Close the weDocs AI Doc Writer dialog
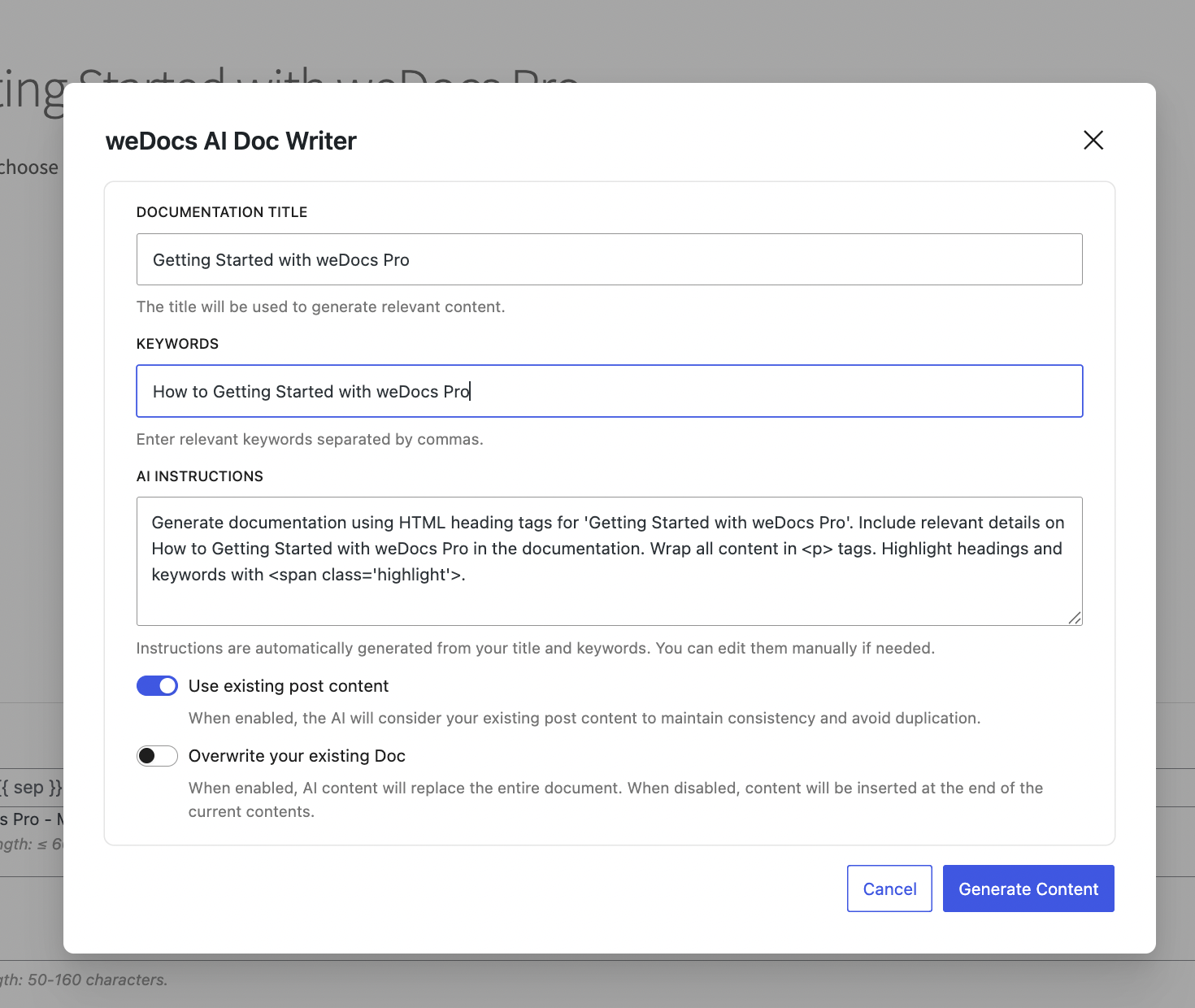Viewport: 1195px width, 1008px height. (x=1093, y=140)
